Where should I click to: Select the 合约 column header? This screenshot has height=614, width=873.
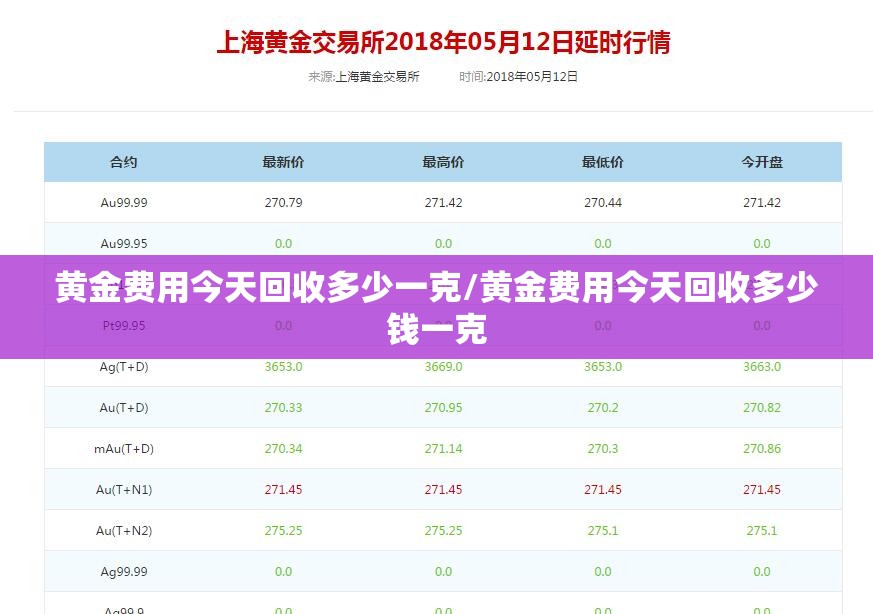coord(124,162)
